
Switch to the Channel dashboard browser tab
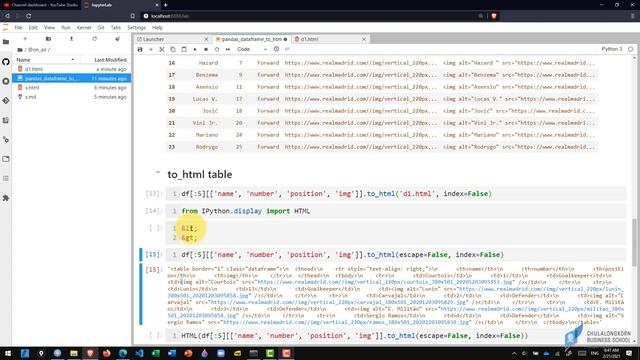click(x=41, y=5)
